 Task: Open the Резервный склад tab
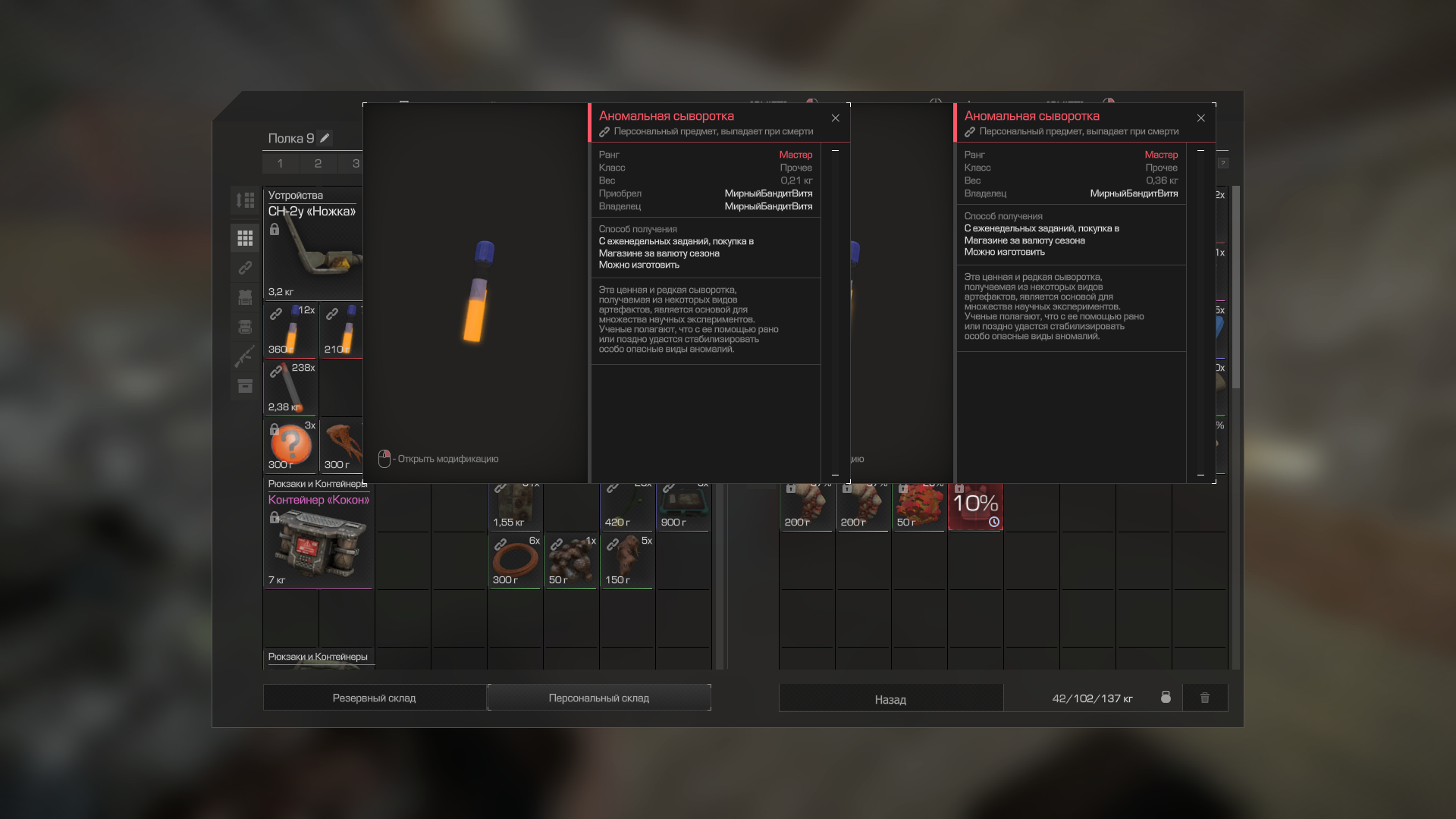pos(374,698)
